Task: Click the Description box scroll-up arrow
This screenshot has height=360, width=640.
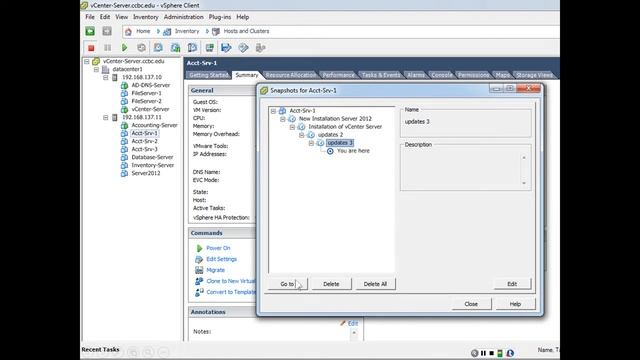Action: pyautogui.click(x=524, y=158)
